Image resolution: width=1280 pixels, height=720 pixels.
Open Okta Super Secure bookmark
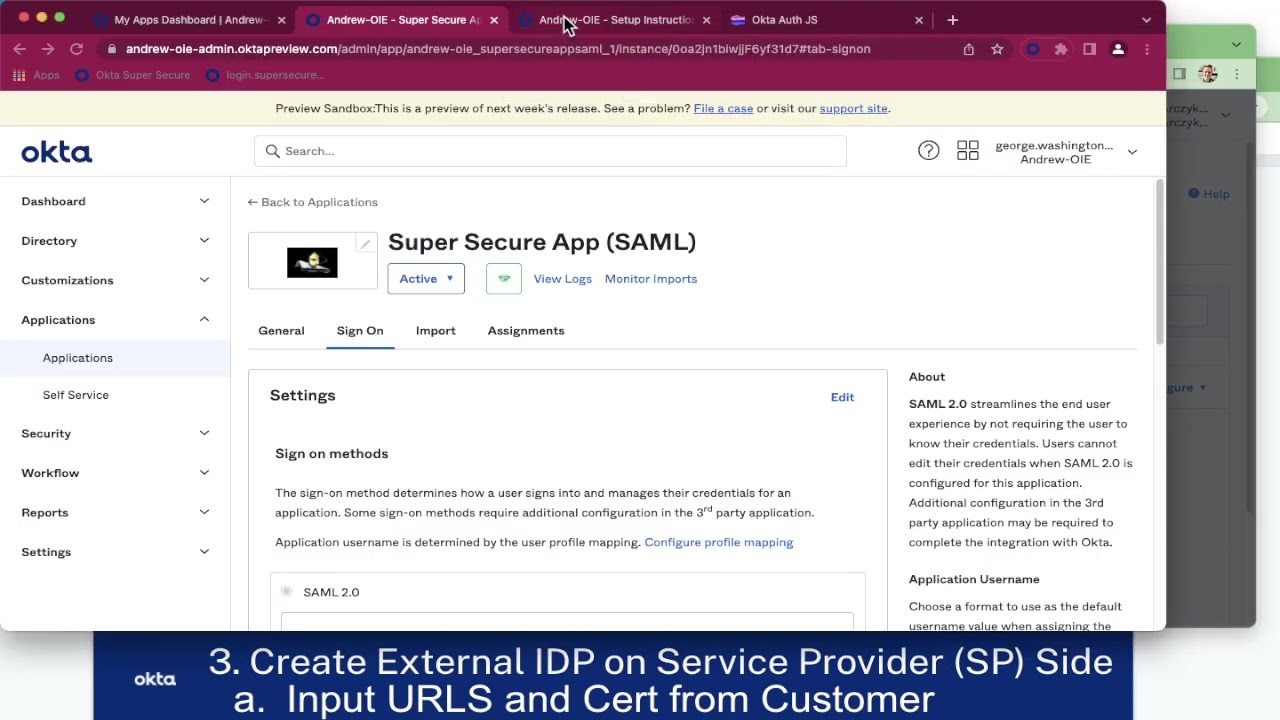(x=133, y=75)
